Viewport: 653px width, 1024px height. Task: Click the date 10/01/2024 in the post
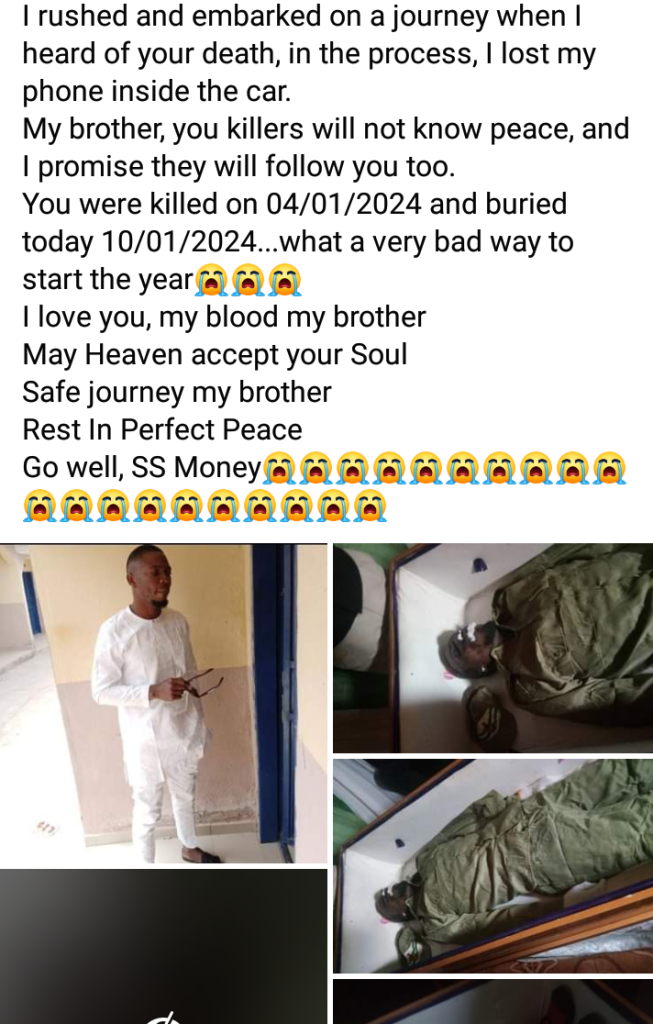[178, 242]
